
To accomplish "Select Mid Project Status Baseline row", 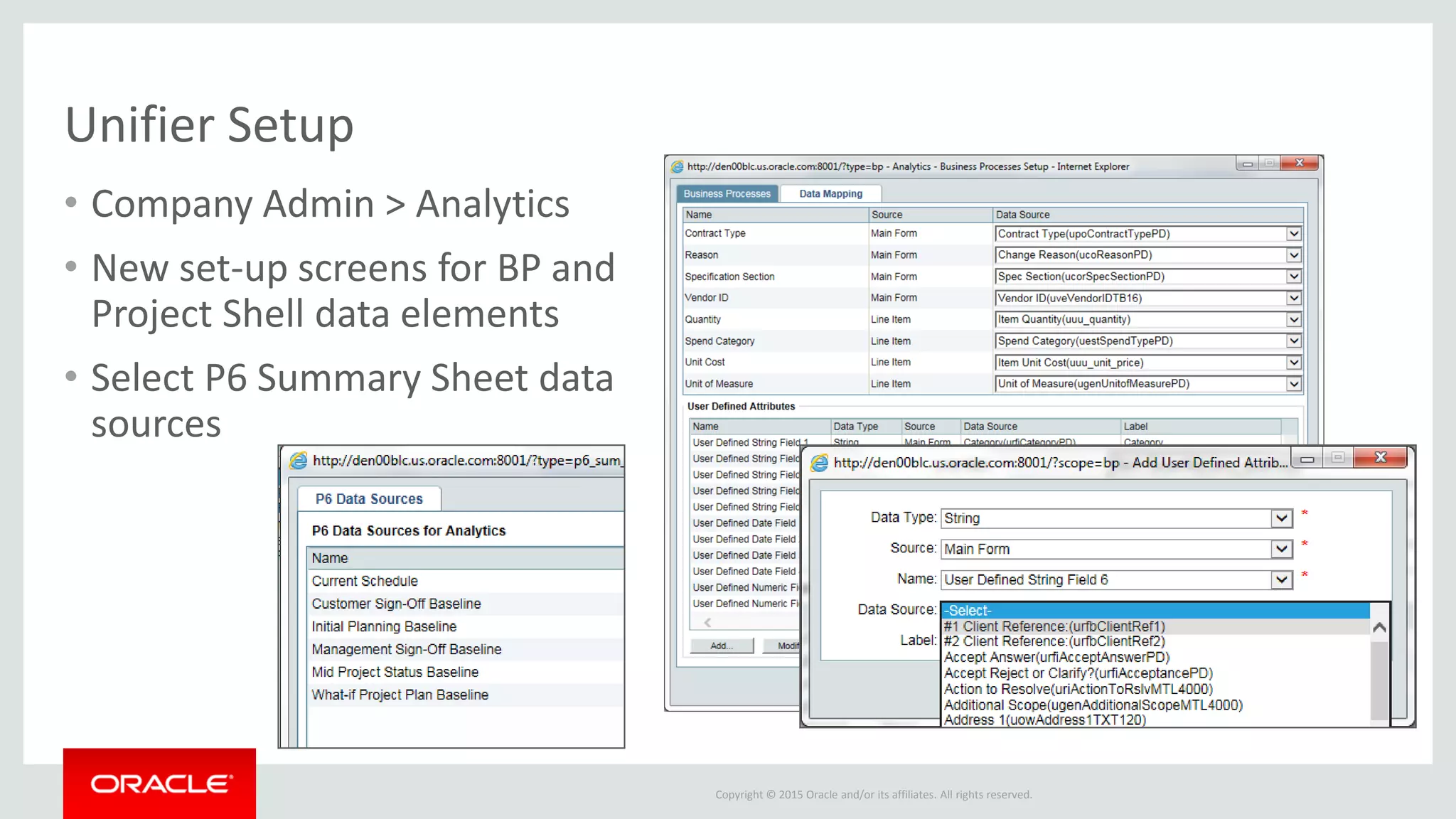I will tap(466, 672).
